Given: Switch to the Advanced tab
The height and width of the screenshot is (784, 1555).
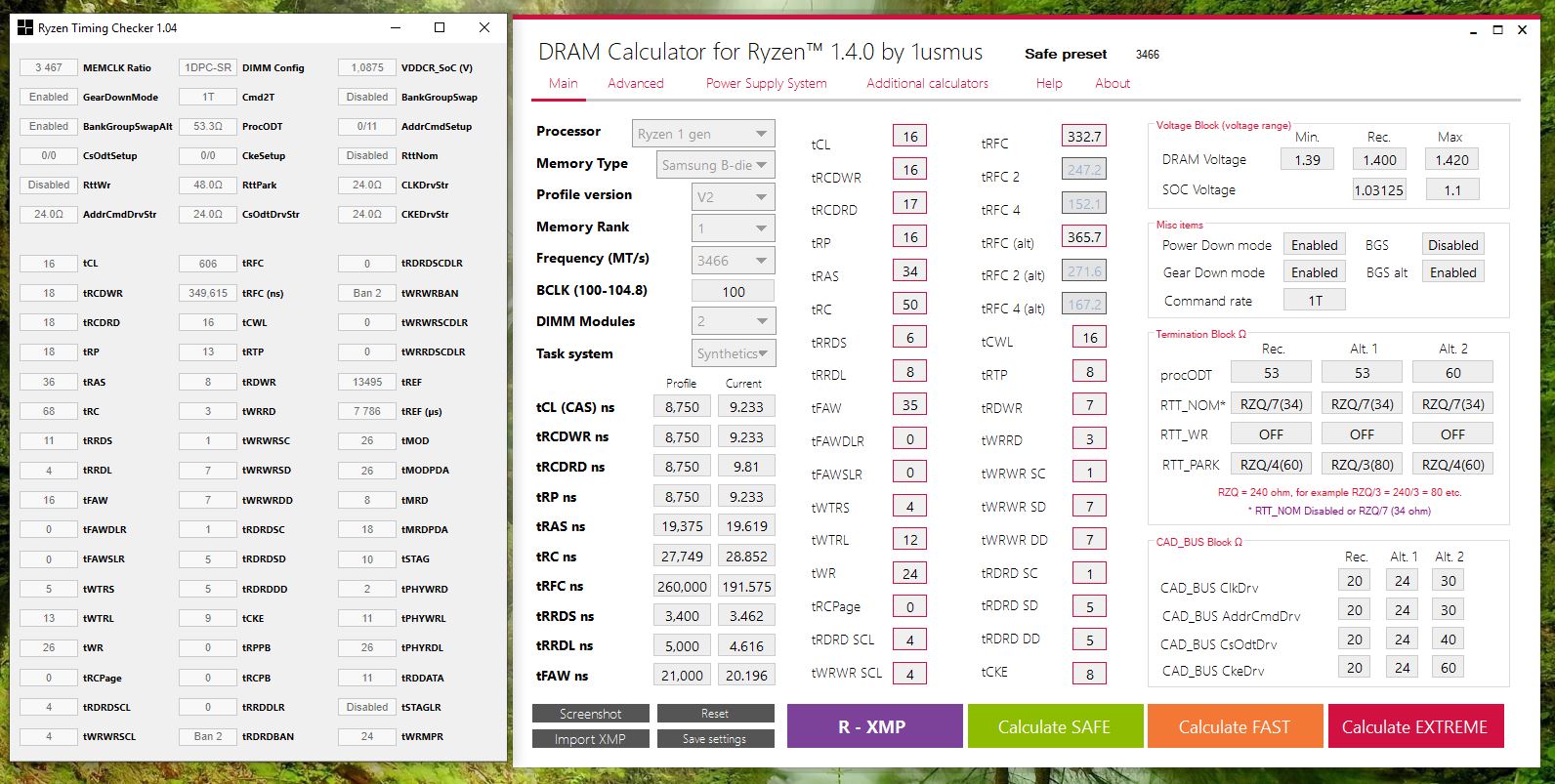Looking at the screenshot, I should click(x=636, y=84).
